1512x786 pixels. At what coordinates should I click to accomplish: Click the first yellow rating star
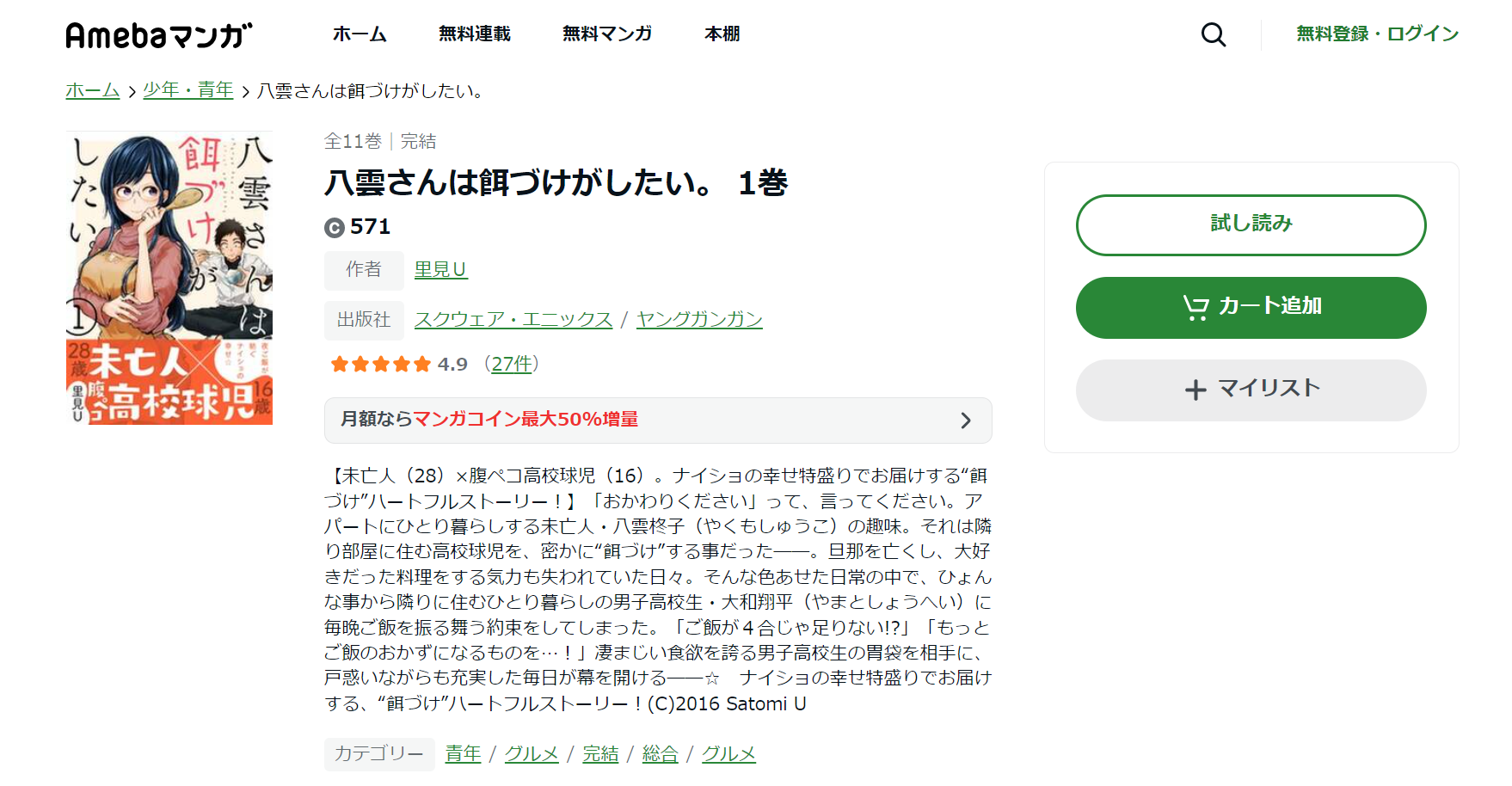339,364
